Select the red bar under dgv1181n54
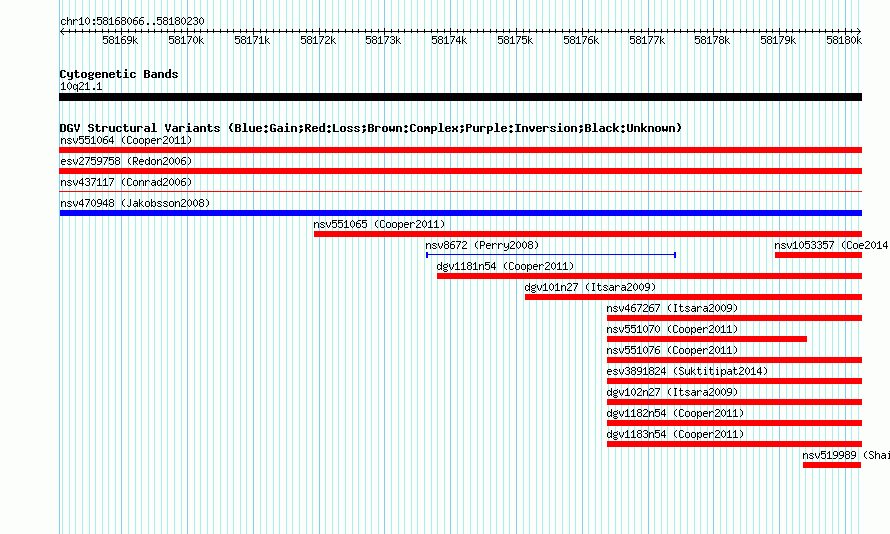 pos(649,276)
